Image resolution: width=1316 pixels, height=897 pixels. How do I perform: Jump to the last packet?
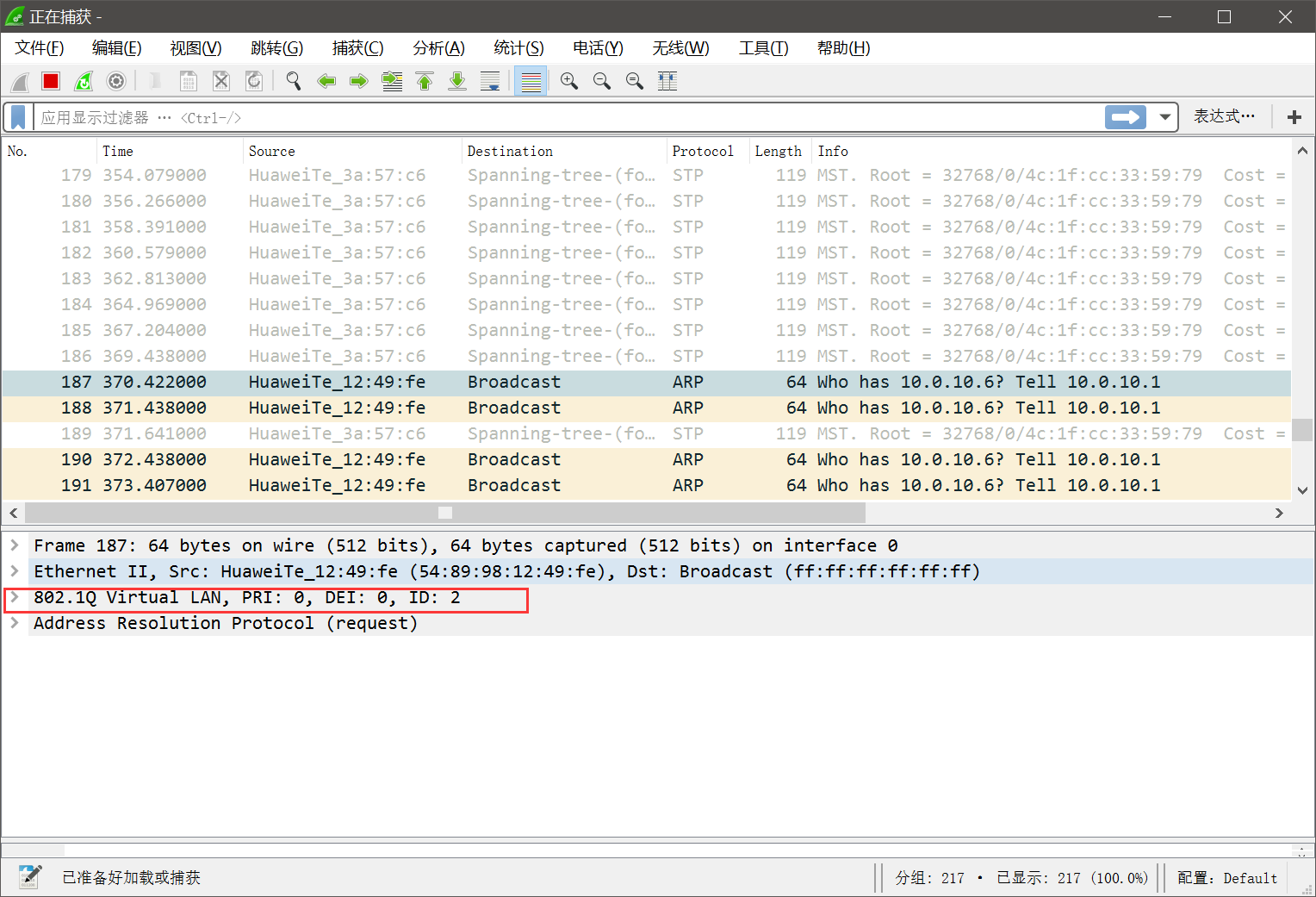pos(457,82)
